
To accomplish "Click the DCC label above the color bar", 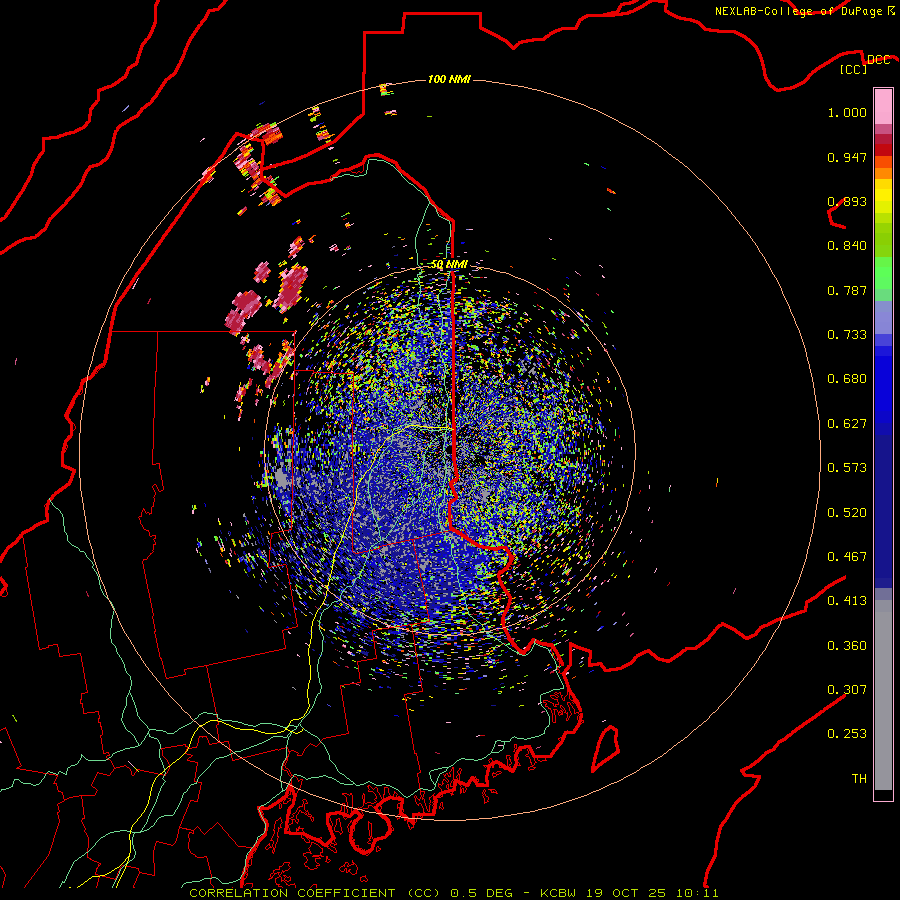I will tap(878, 59).
